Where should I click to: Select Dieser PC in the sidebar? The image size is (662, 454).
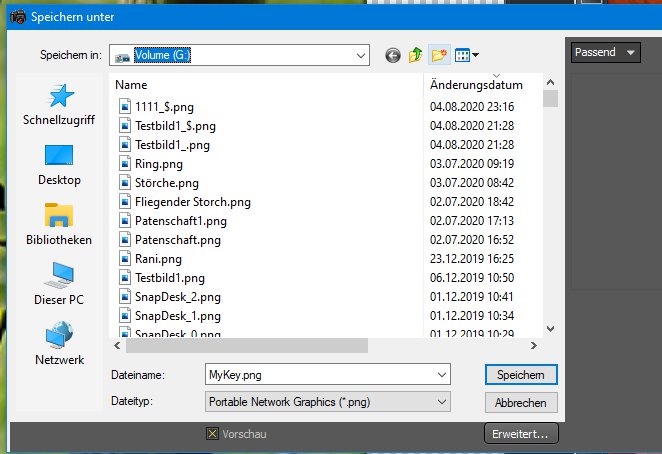click(59, 285)
